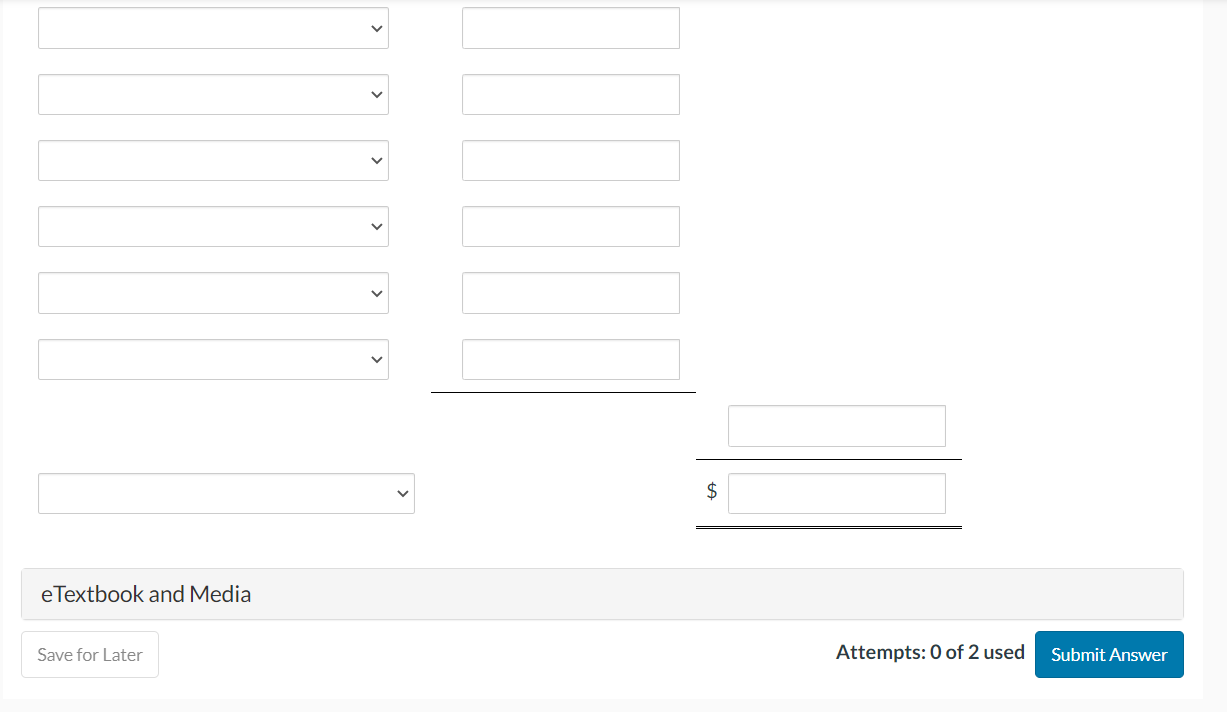Select the subtotal field above the dollar sign
Image resolution: width=1227 pixels, height=712 pixels.
(836, 425)
